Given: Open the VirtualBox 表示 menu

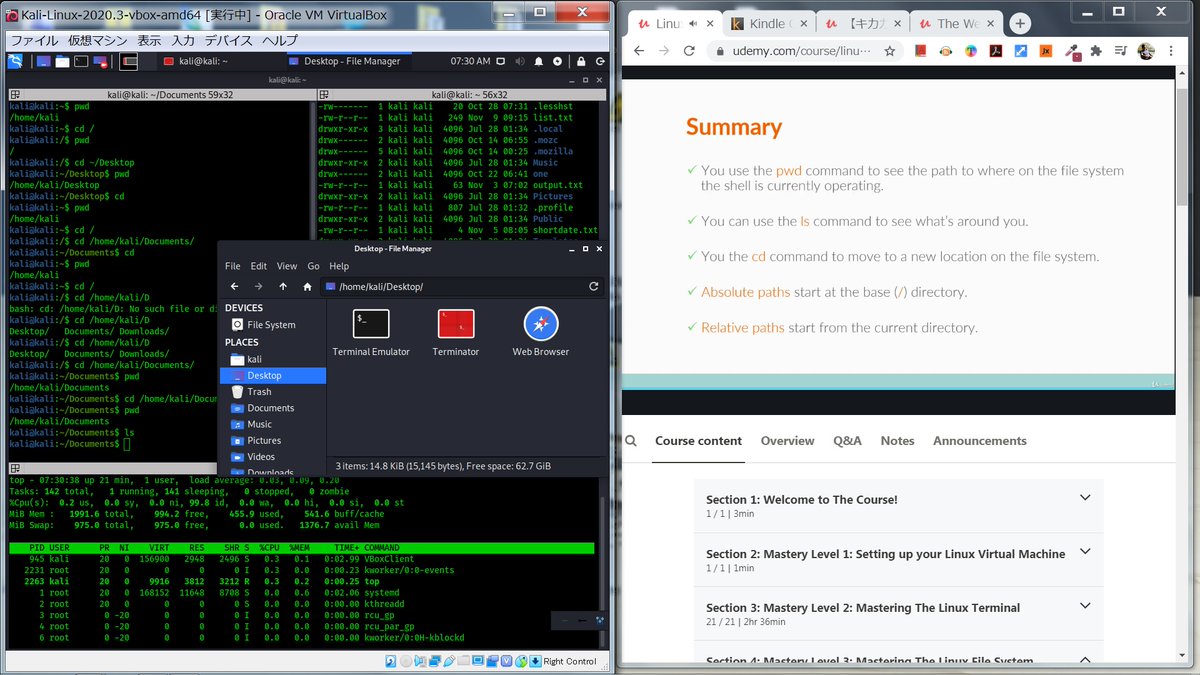Looking at the screenshot, I should click(x=149, y=41).
